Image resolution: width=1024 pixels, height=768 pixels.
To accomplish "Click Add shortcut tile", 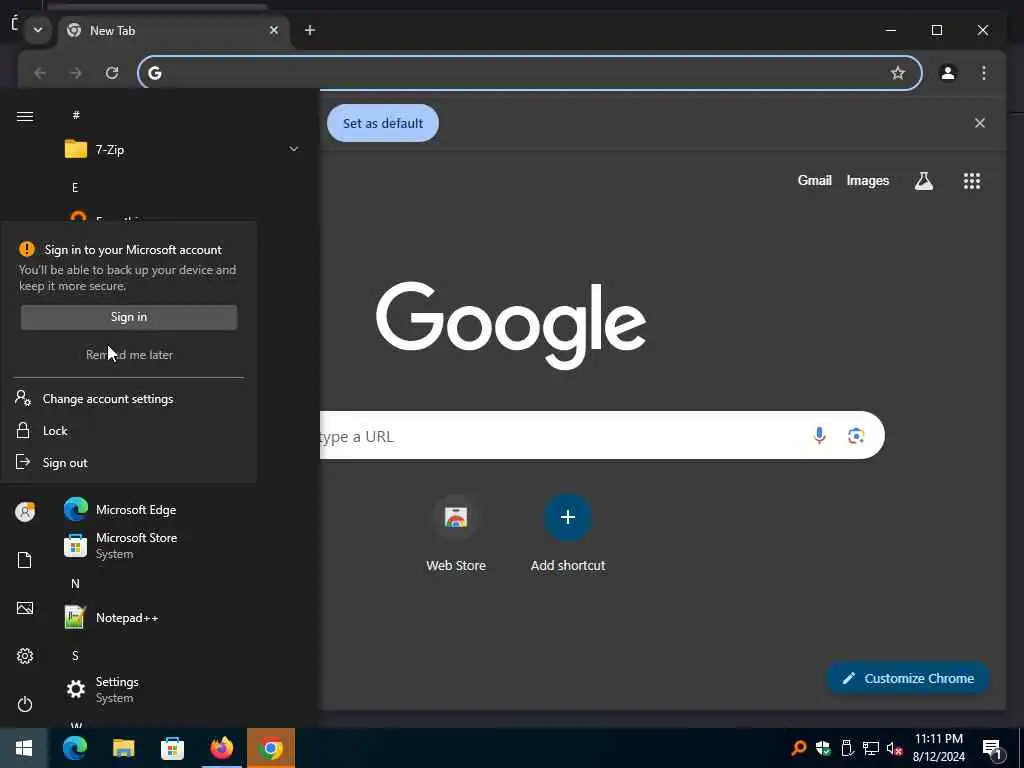I will click(x=568, y=534).
